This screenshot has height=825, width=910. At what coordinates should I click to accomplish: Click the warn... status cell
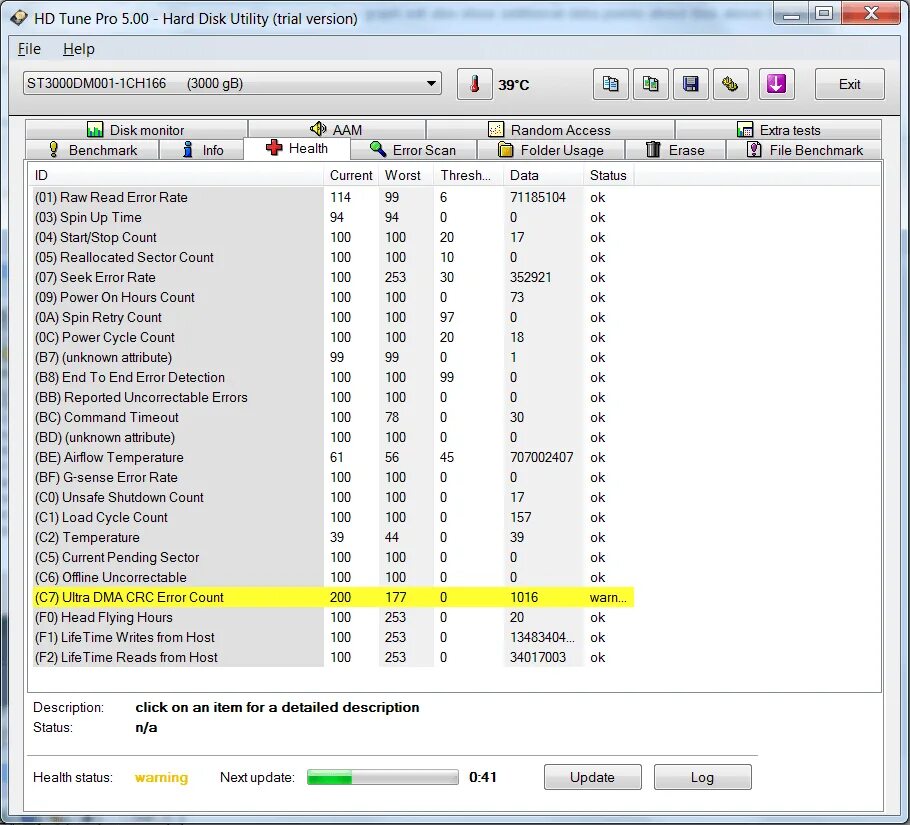(x=608, y=598)
